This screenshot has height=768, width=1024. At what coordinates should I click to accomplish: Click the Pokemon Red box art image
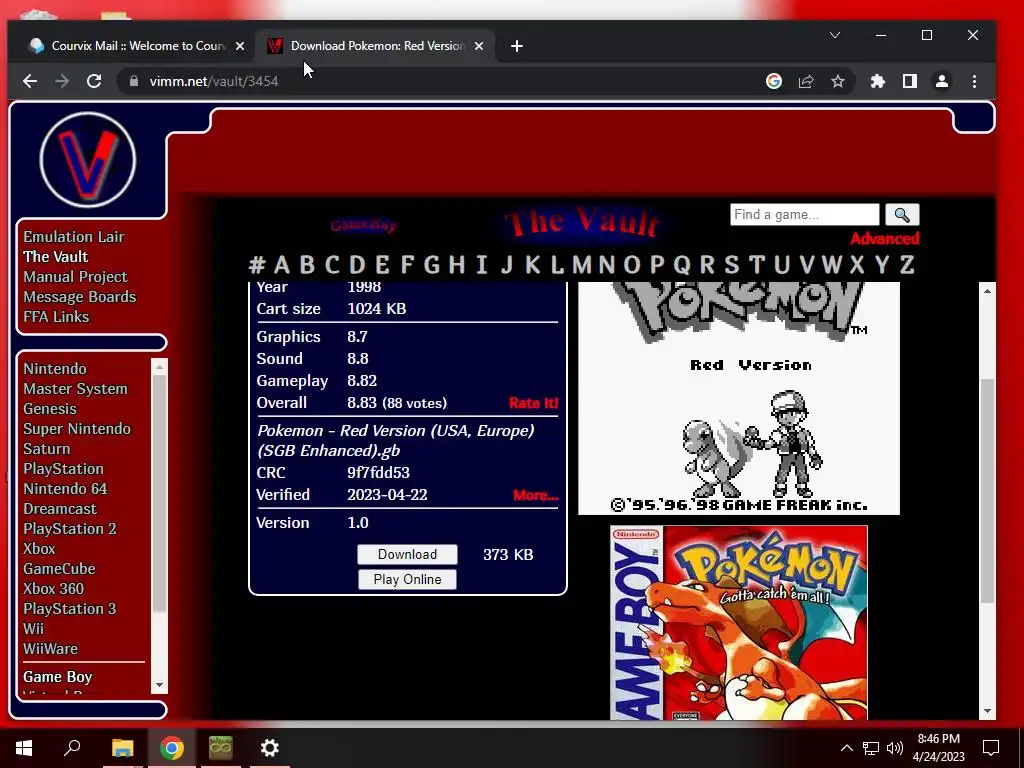(x=739, y=623)
